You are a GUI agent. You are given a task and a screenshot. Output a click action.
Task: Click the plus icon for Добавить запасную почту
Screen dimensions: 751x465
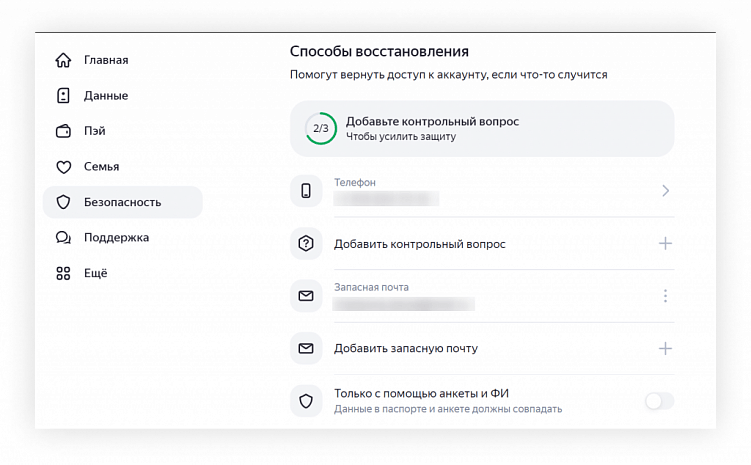pyautogui.click(x=665, y=348)
